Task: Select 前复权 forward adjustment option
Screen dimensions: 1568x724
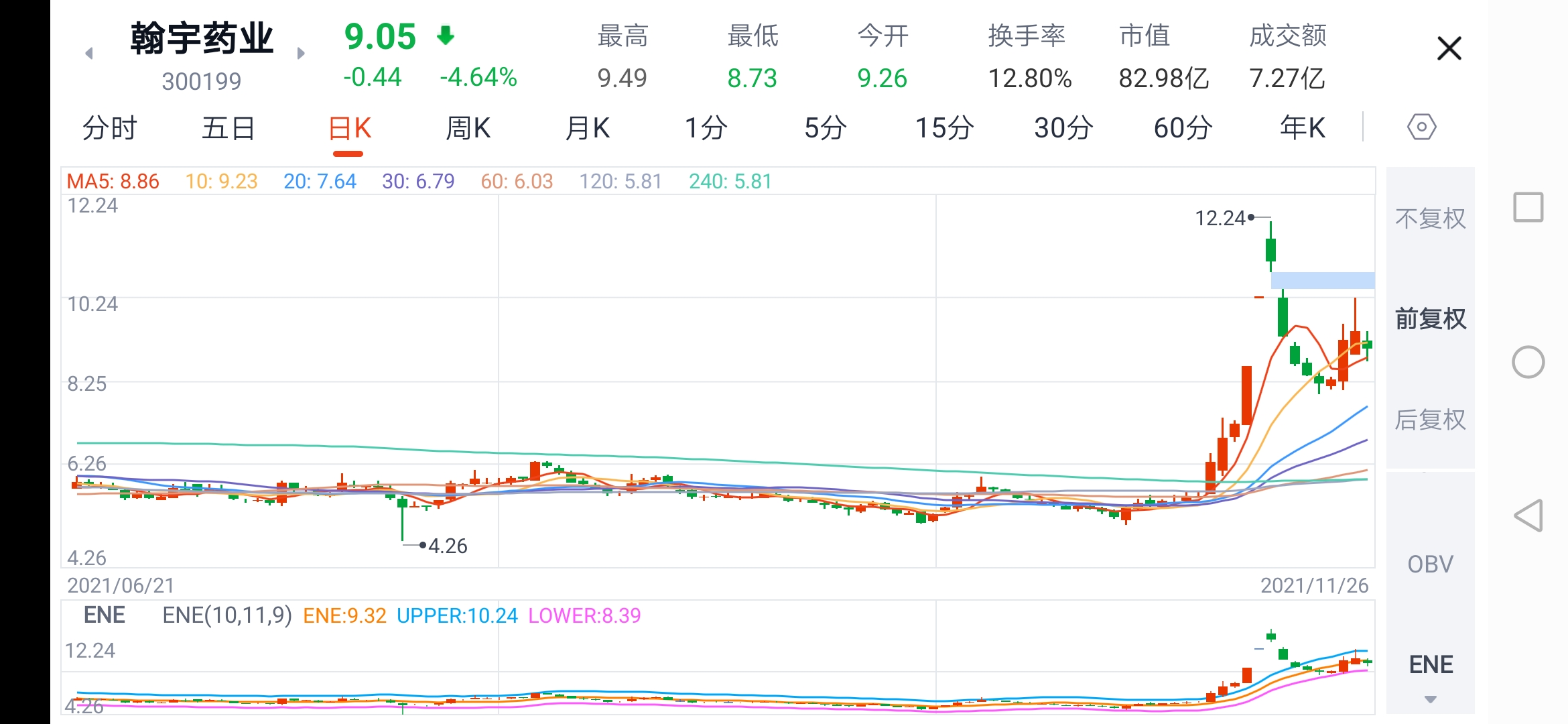Action: (x=1431, y=319)
